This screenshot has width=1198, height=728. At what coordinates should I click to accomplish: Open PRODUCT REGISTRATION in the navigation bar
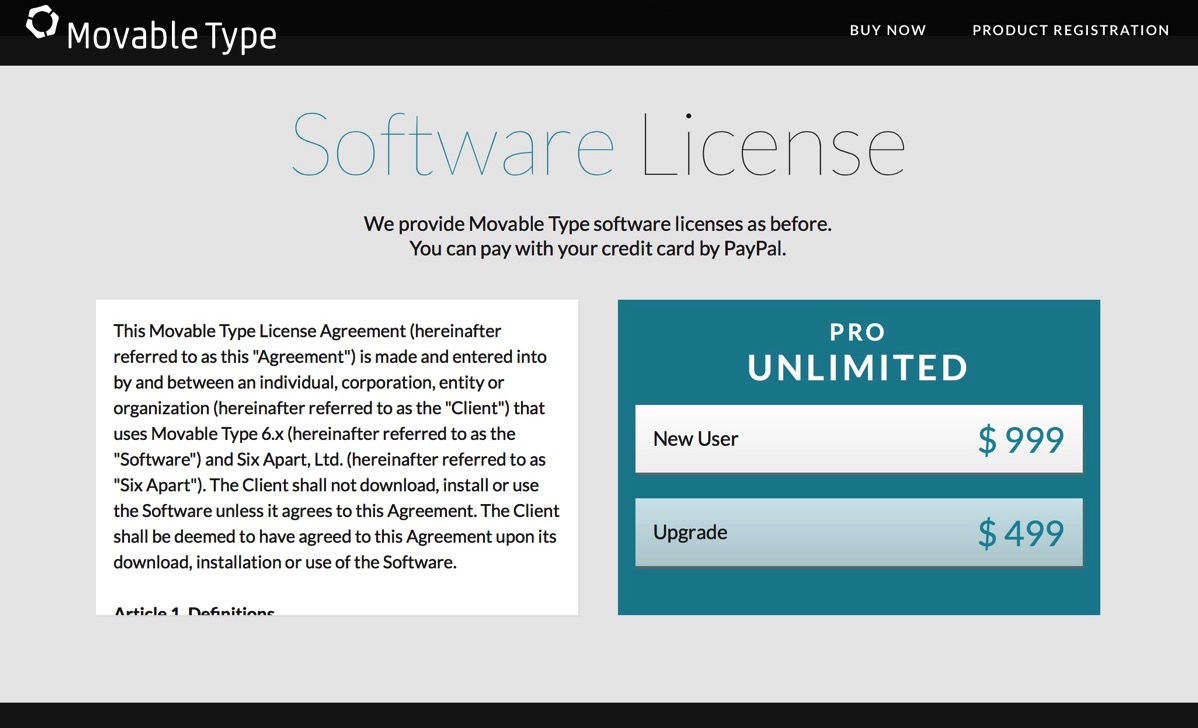[1070, 30]
